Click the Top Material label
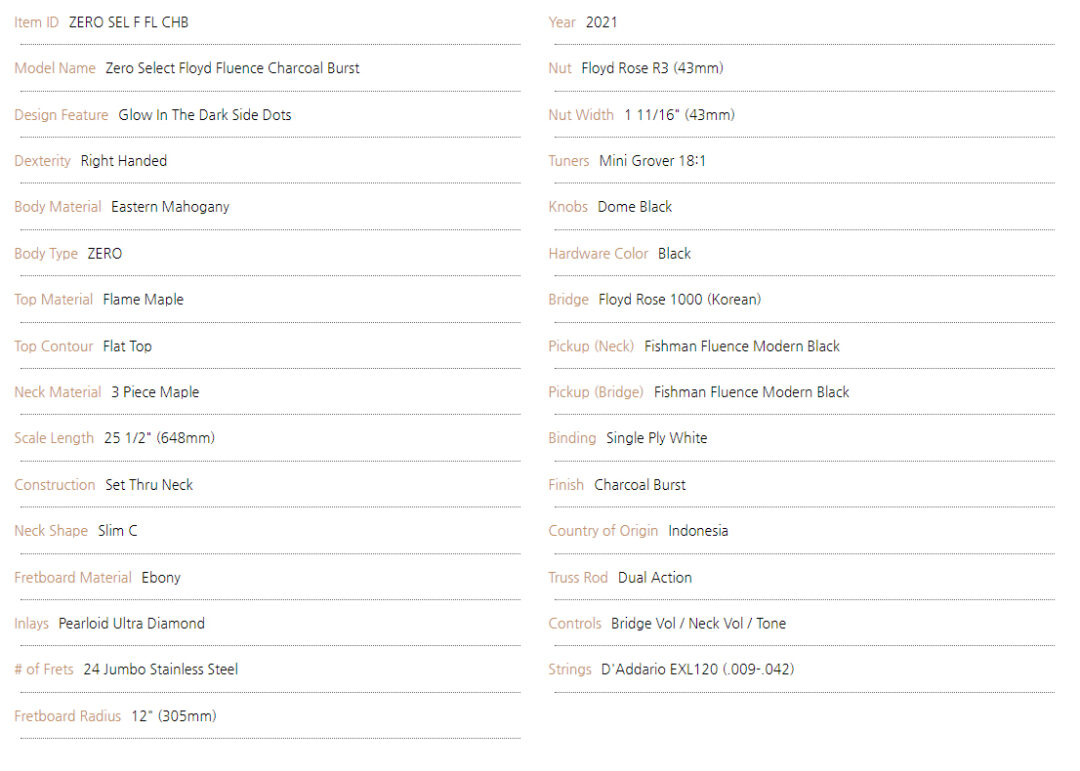 (x=54, y=300)
